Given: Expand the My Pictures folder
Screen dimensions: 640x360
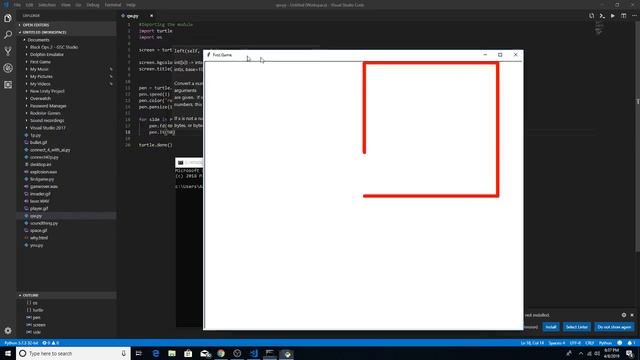Looking at the screenshot, I should 67,76.
